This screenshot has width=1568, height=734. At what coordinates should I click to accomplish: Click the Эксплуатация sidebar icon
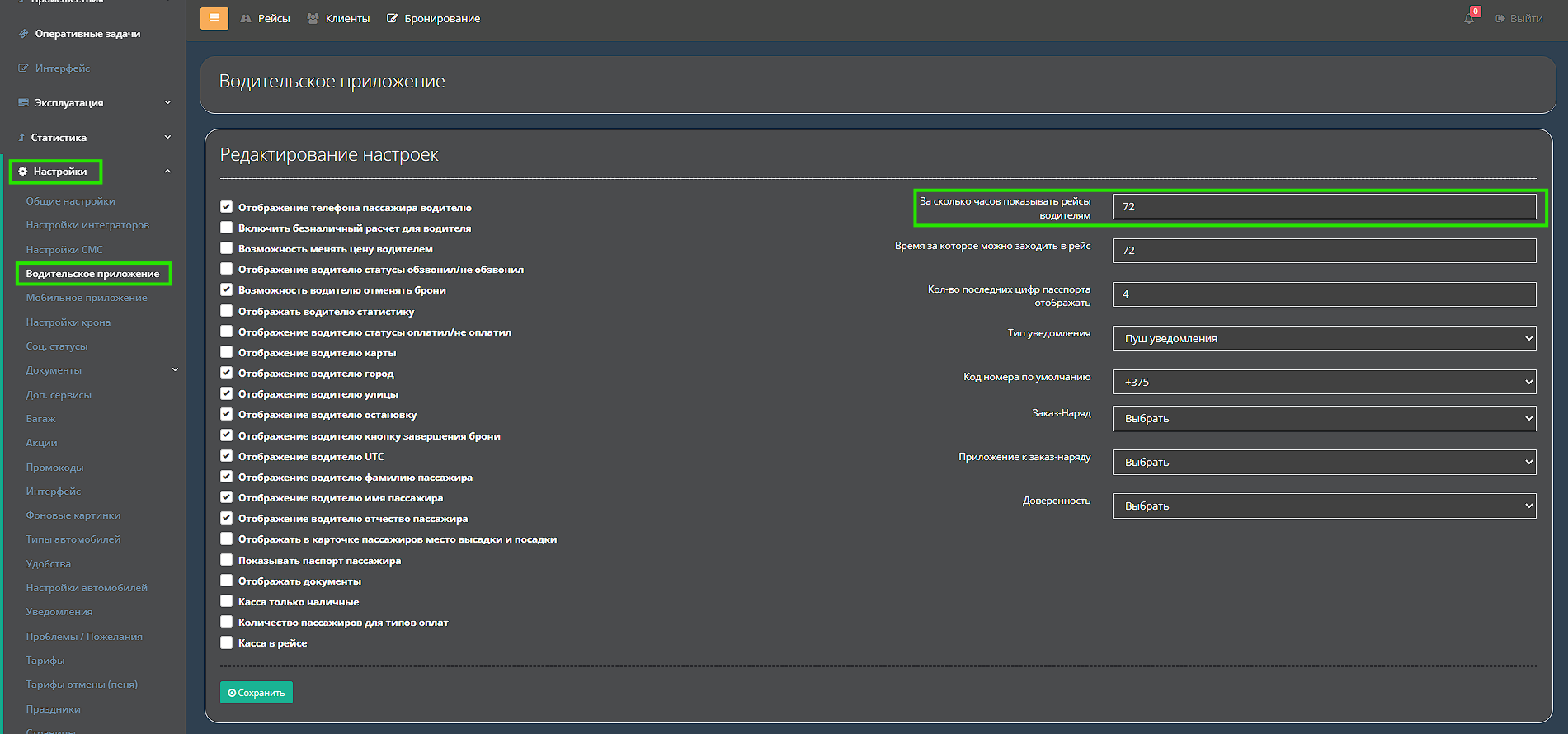[x=23, y=103]
